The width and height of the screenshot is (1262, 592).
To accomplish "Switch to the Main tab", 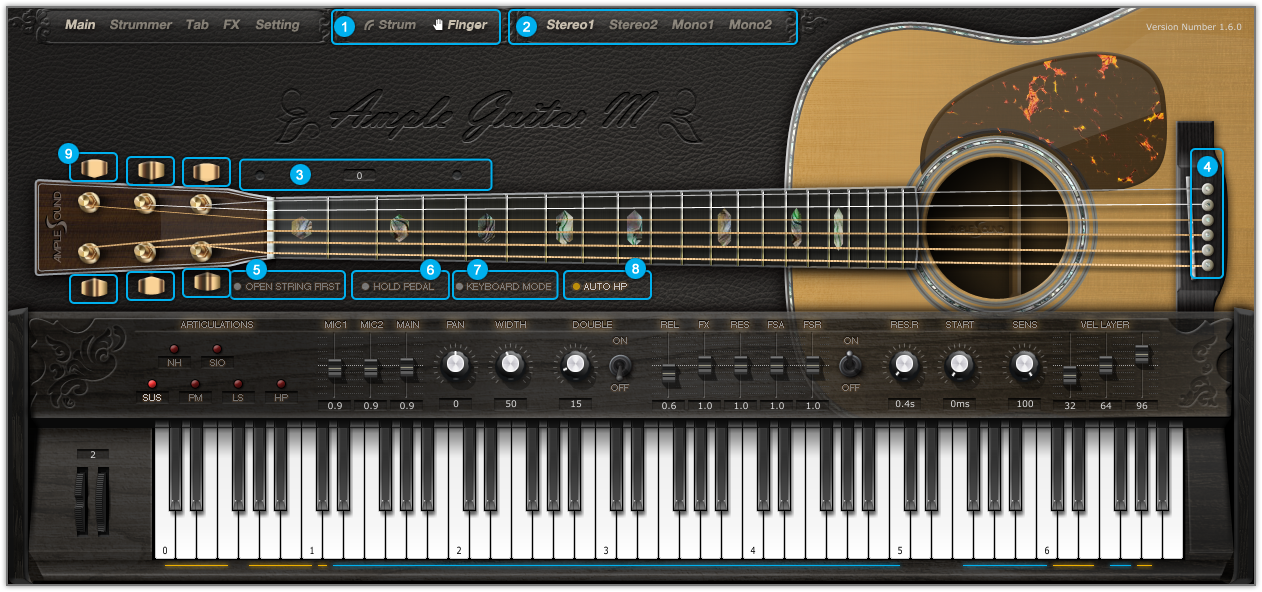I will (80, 25).
